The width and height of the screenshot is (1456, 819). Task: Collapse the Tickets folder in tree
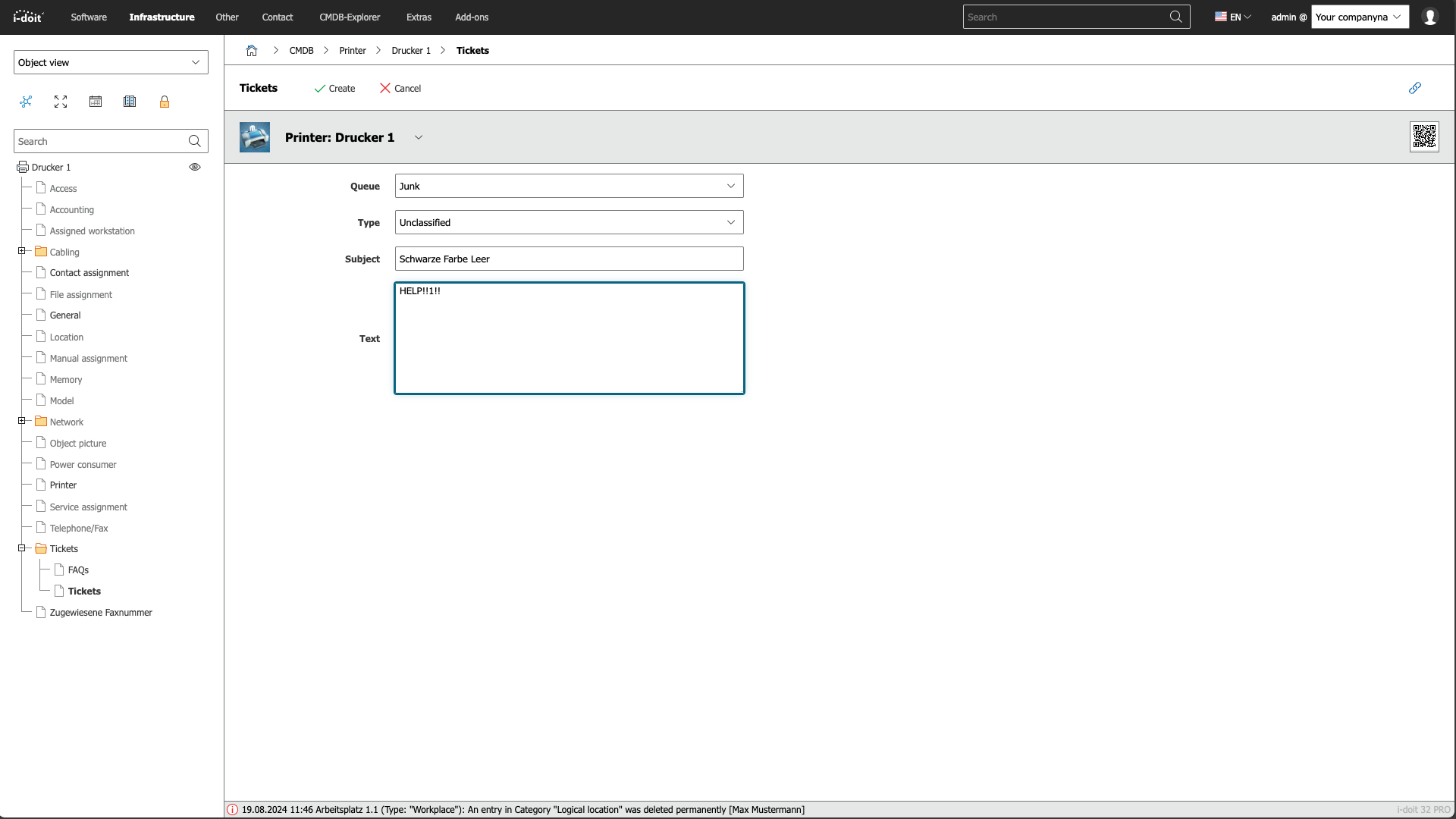[x=22, y=548]
